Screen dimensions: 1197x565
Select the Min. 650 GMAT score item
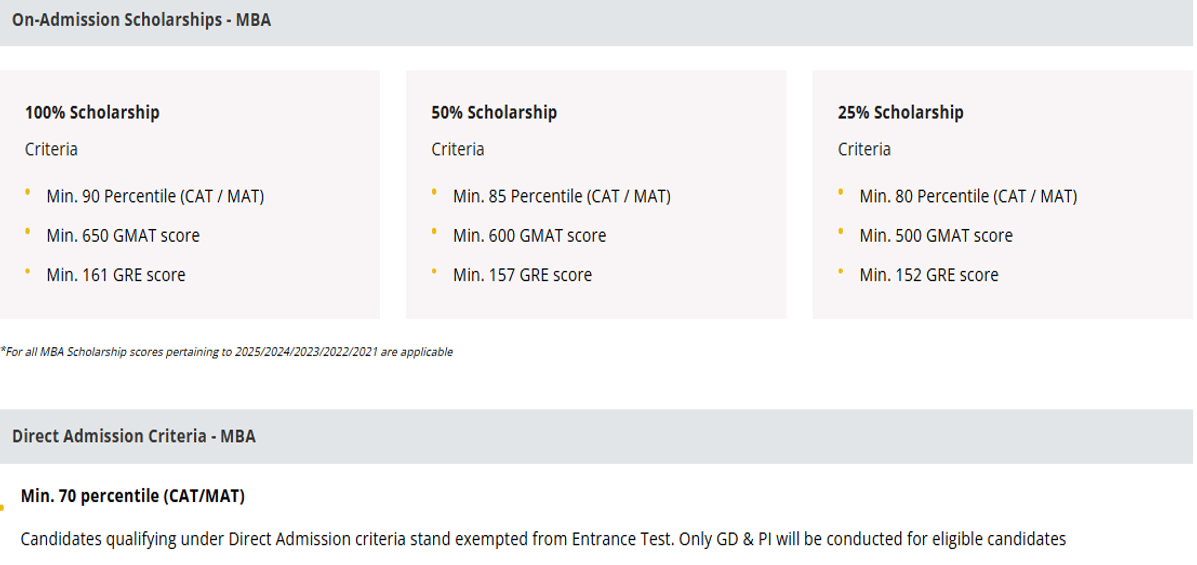point(122,236)
